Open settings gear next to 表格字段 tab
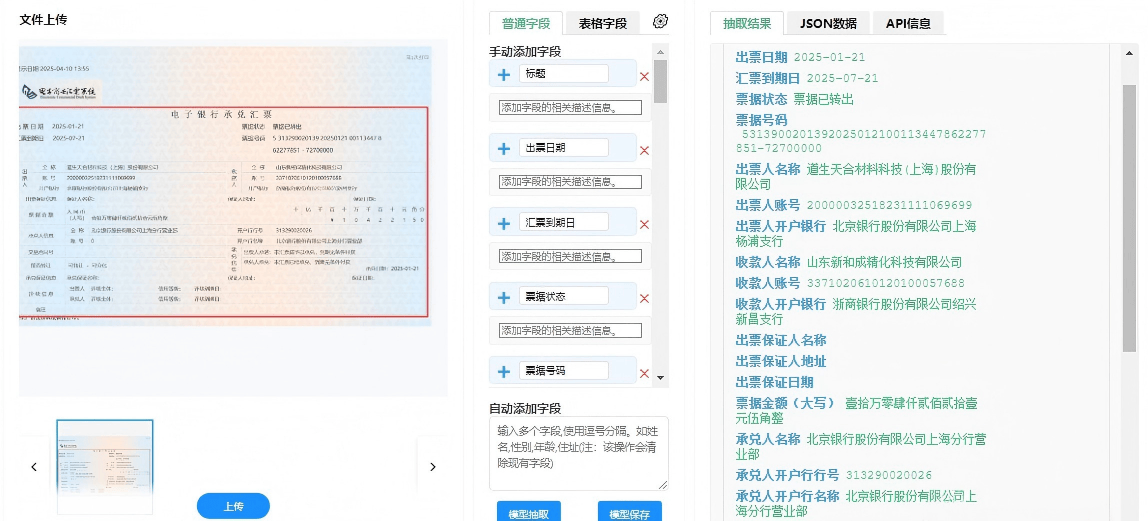This screenshot has height=521, width=1148. coord(660,22)
